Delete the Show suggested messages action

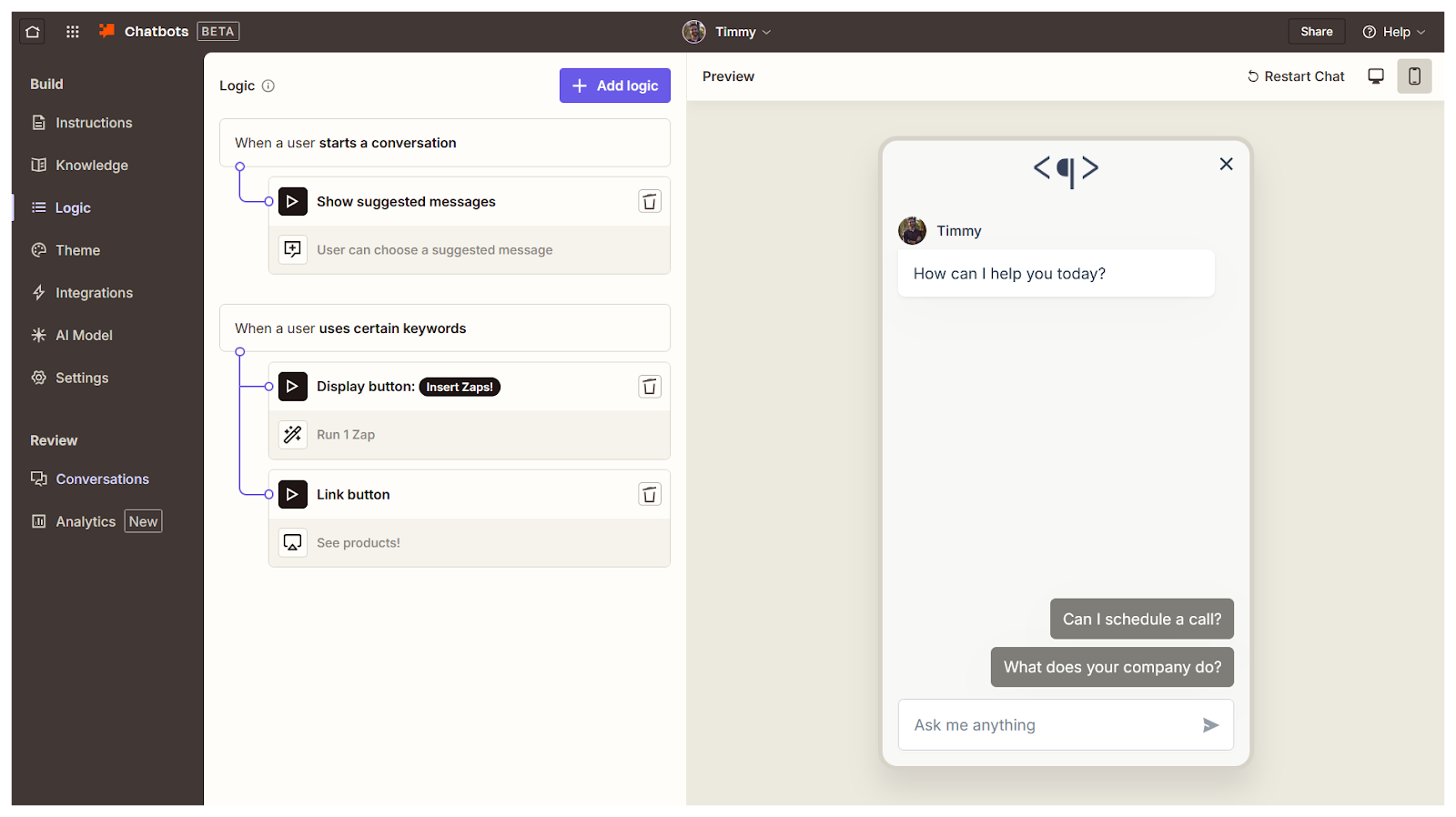649,202
